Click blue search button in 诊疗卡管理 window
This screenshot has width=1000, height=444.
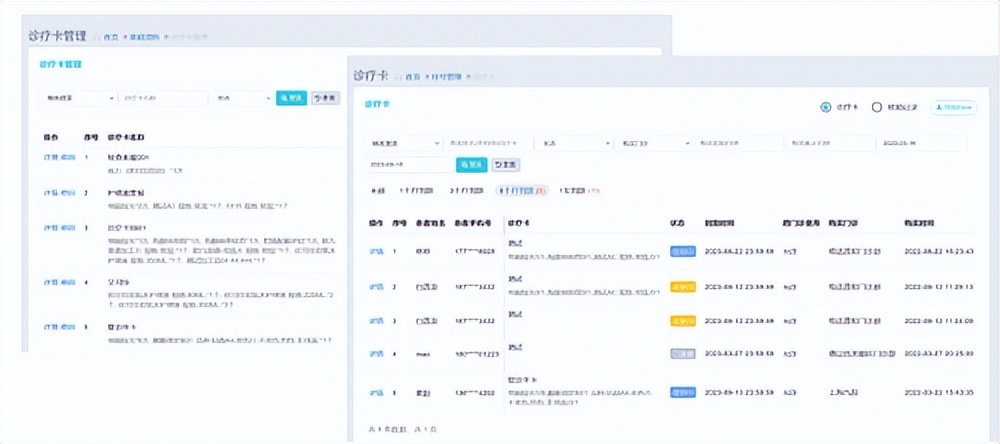(x=291, y=98)
